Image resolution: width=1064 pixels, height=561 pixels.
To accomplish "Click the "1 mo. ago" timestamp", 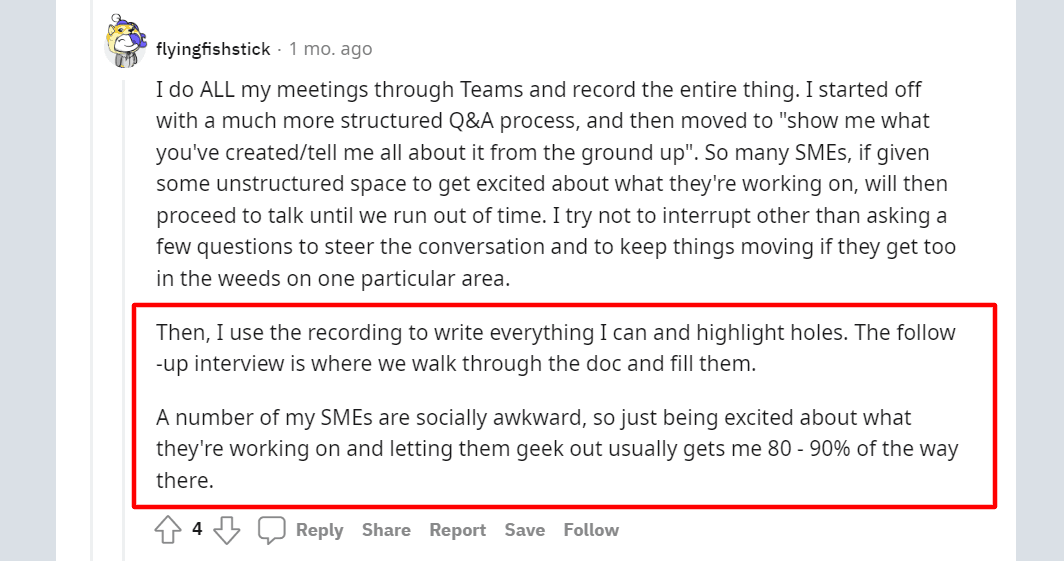I will (x=330, y=49).
